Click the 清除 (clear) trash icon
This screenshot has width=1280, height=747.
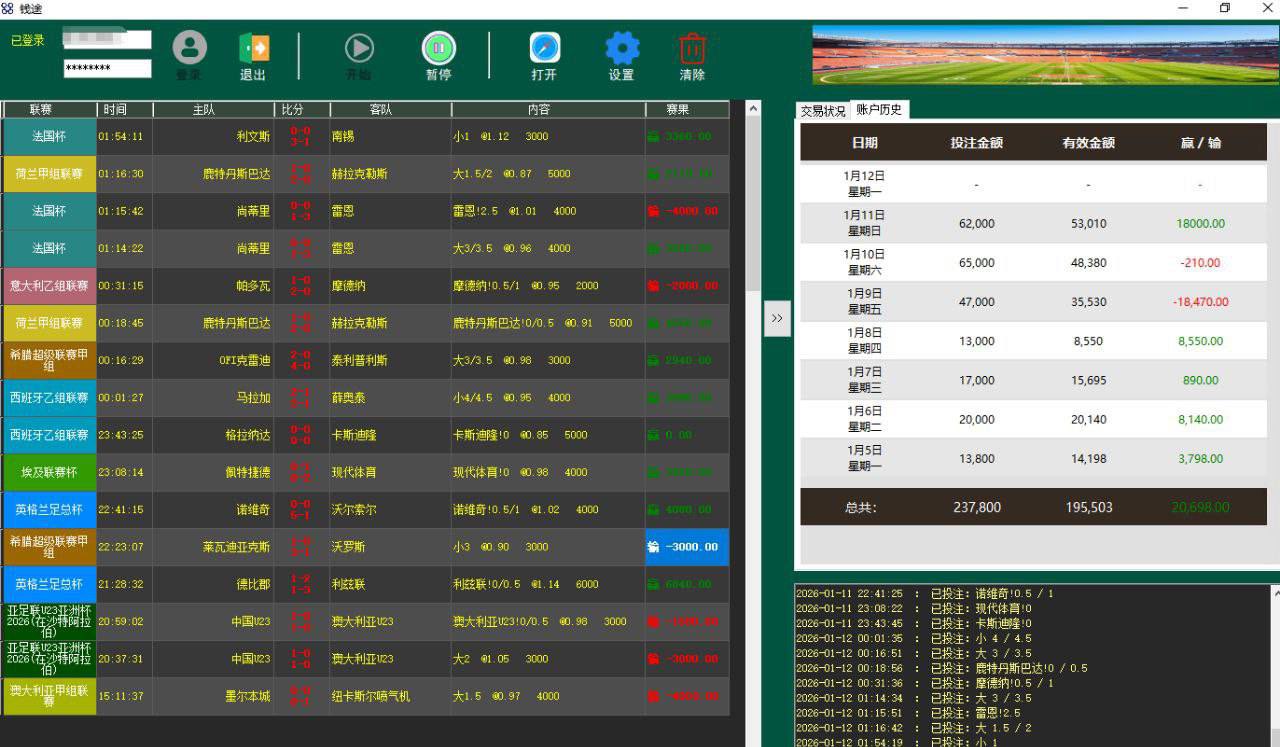(x=691, y=46)
